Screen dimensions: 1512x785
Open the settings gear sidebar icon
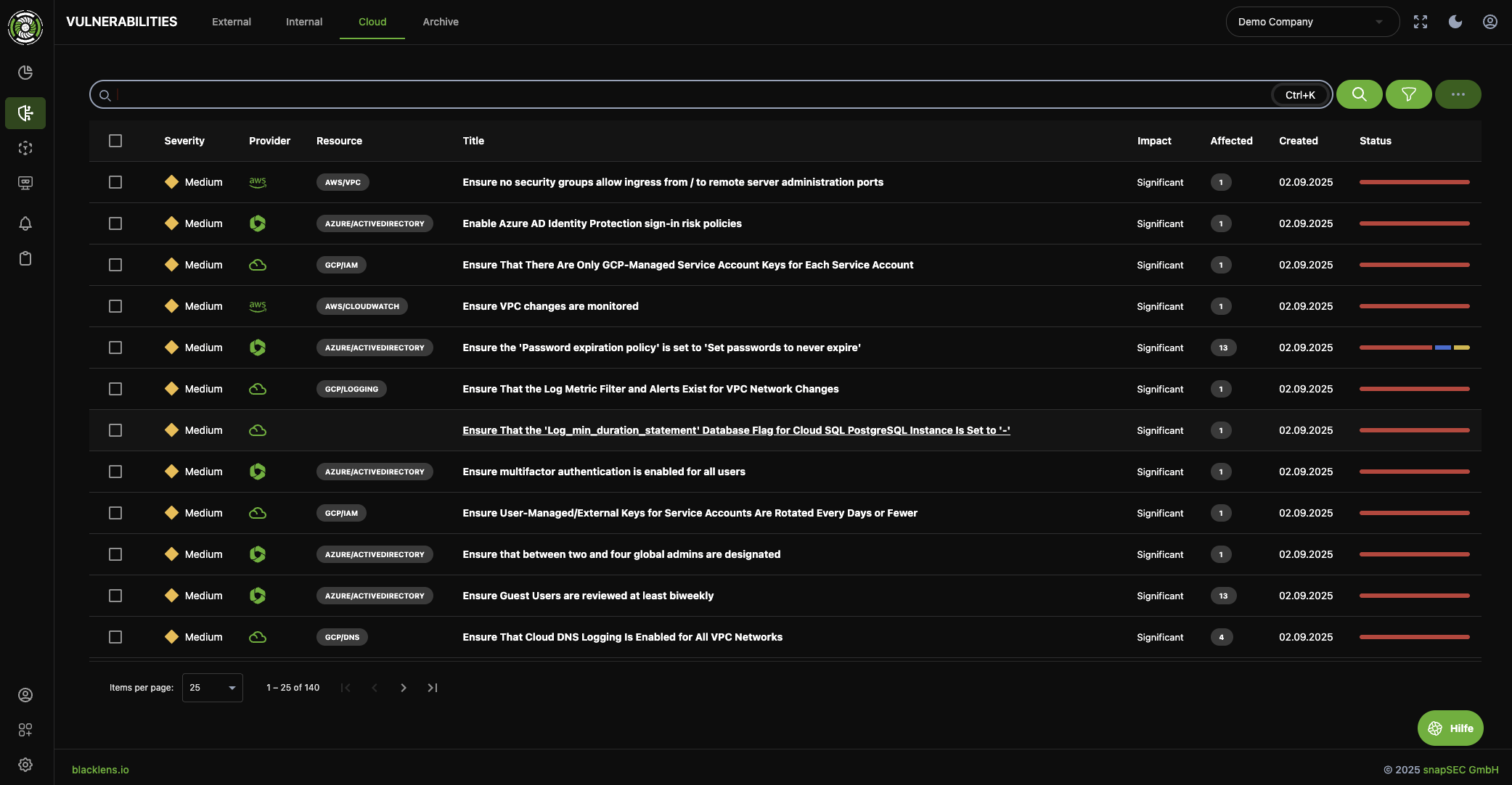(x=25, y=765)
